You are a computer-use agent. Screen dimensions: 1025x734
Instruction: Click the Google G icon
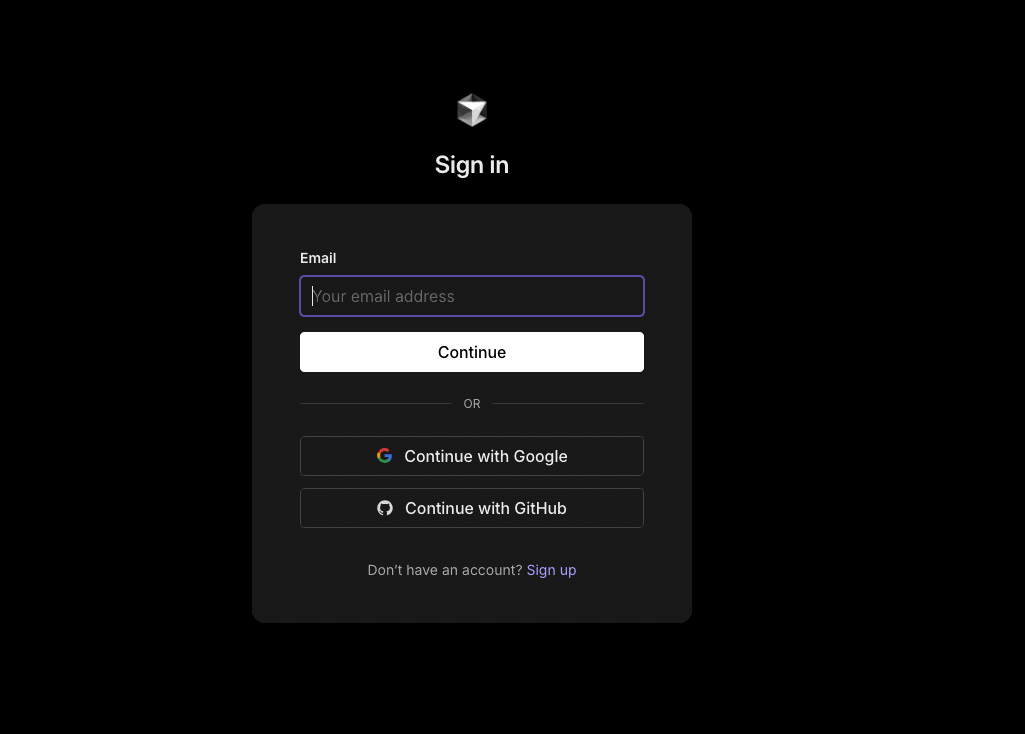click(x=384, y=456)
